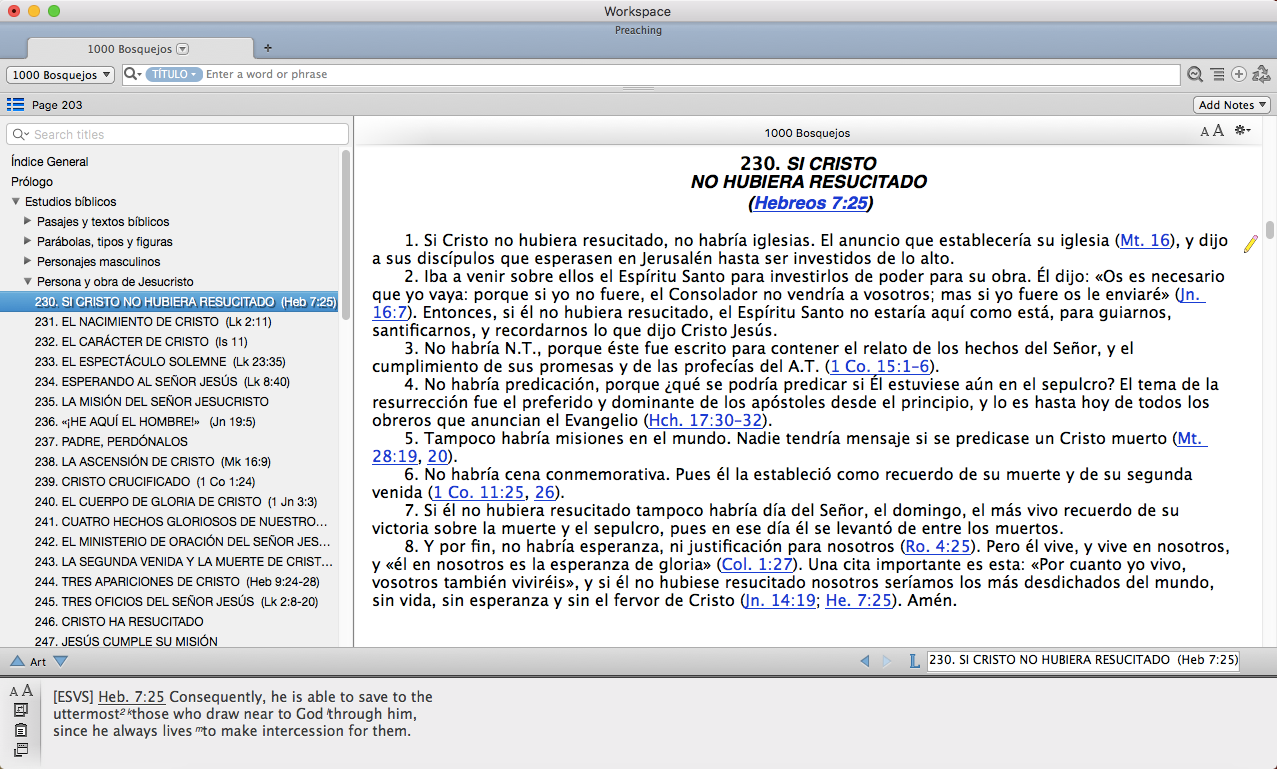Collapse the Estudios bíblicos section
Viewport: 1277px width, 769px height.
(x=16, y=202)
